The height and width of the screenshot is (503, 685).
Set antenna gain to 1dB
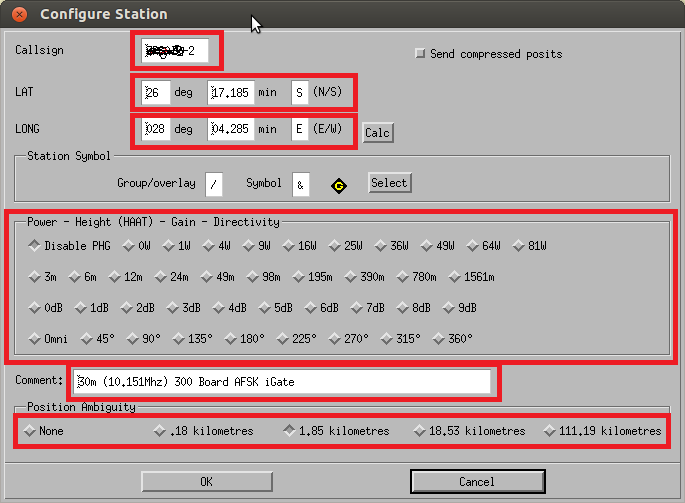pos(91,308)
